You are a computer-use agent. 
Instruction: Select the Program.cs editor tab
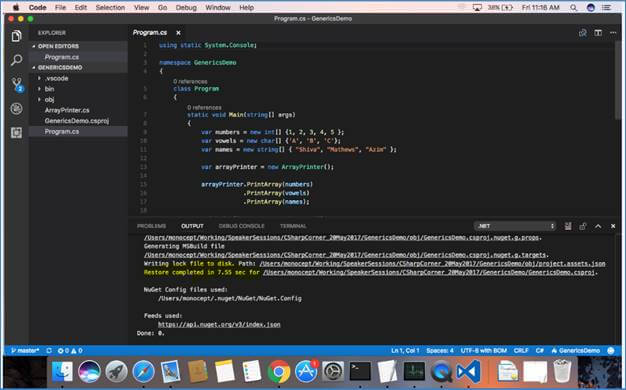(x=150, y=33)
